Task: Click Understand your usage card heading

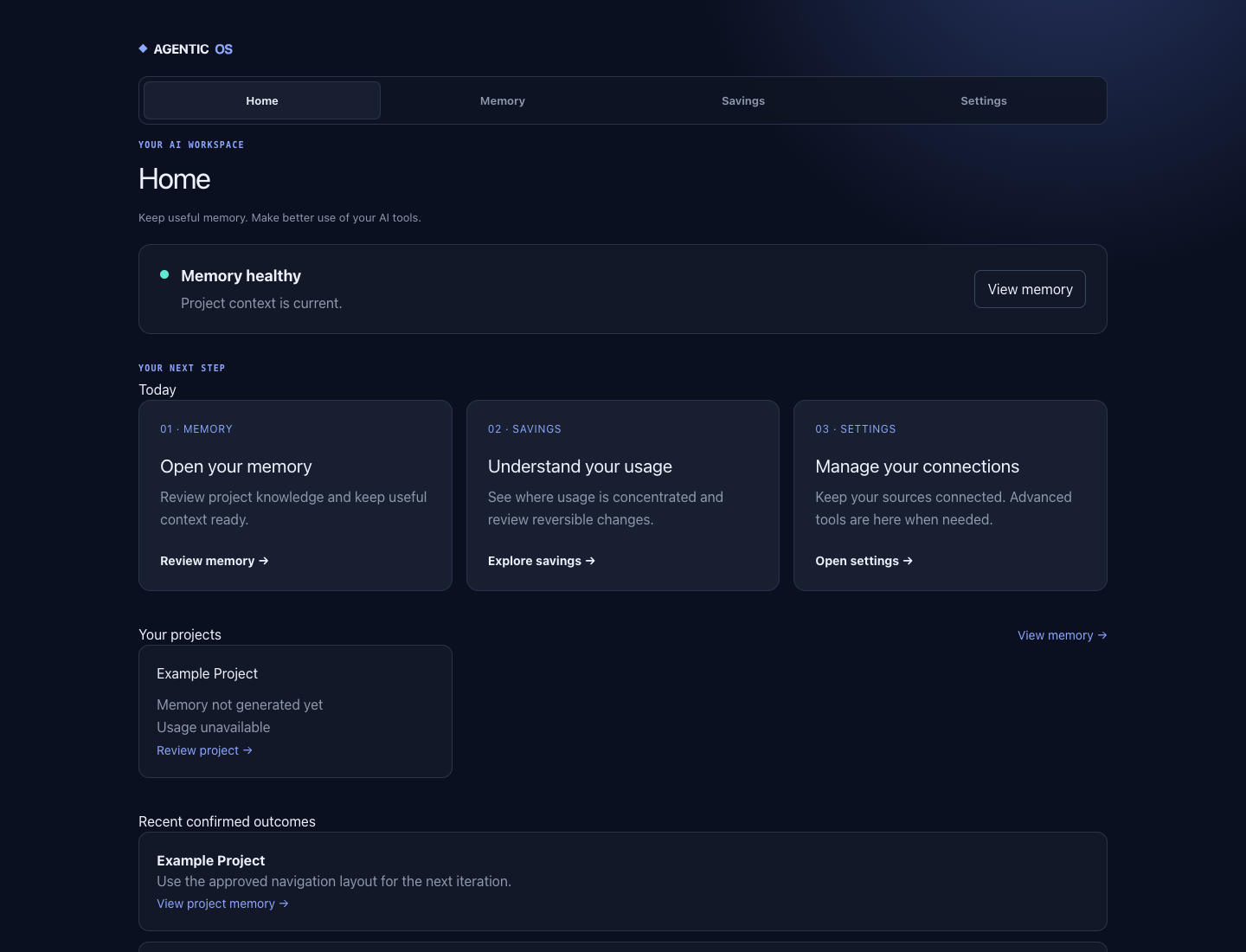Action: pyautogui.click(x=580, y=466)
